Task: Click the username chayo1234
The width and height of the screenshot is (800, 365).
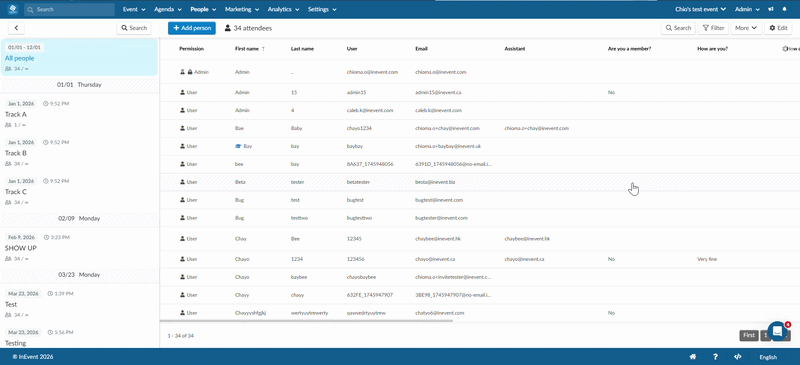Action: 359,128
